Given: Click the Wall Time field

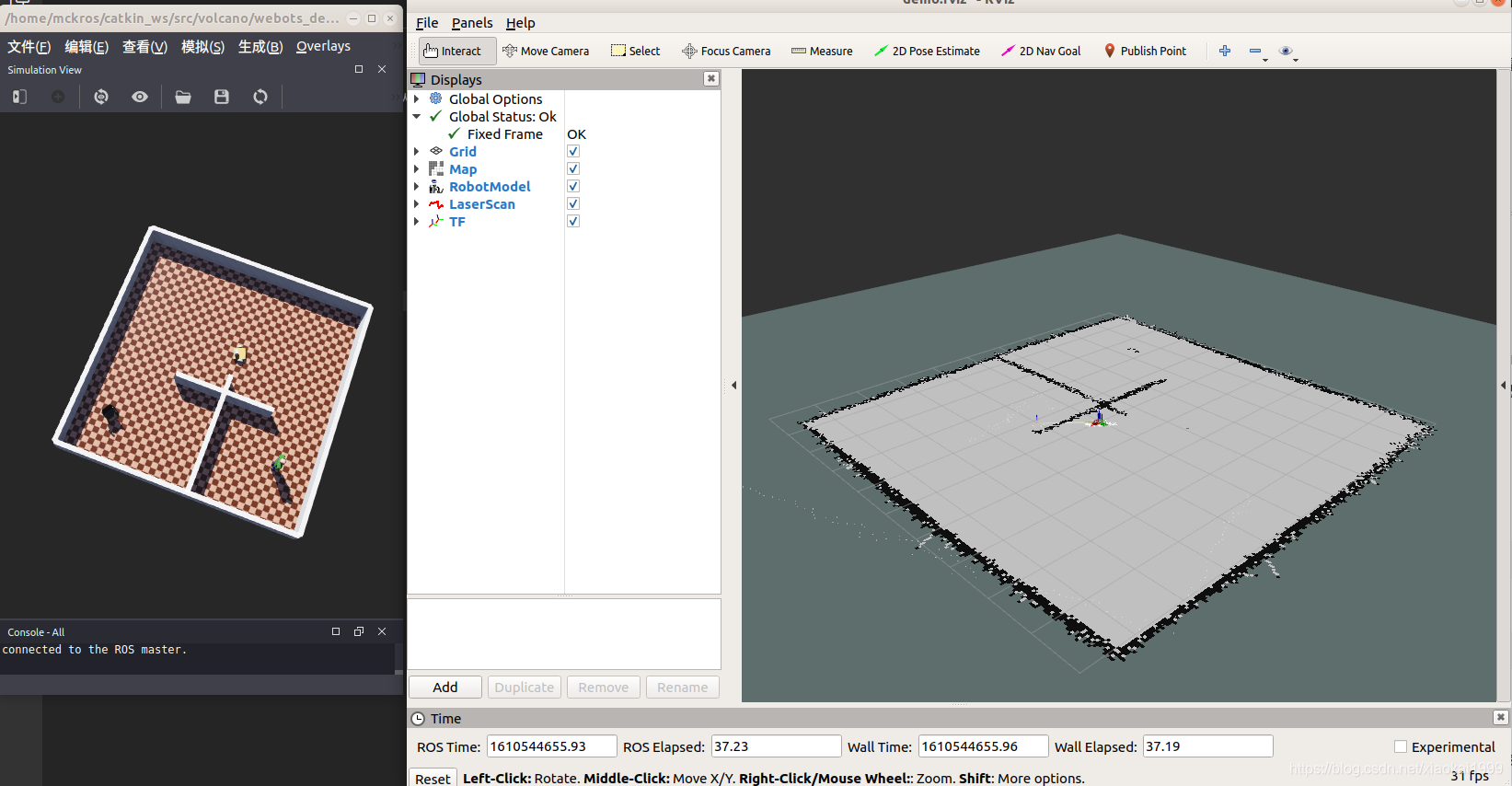Looking at the screenshot, I should pos(983,746).
